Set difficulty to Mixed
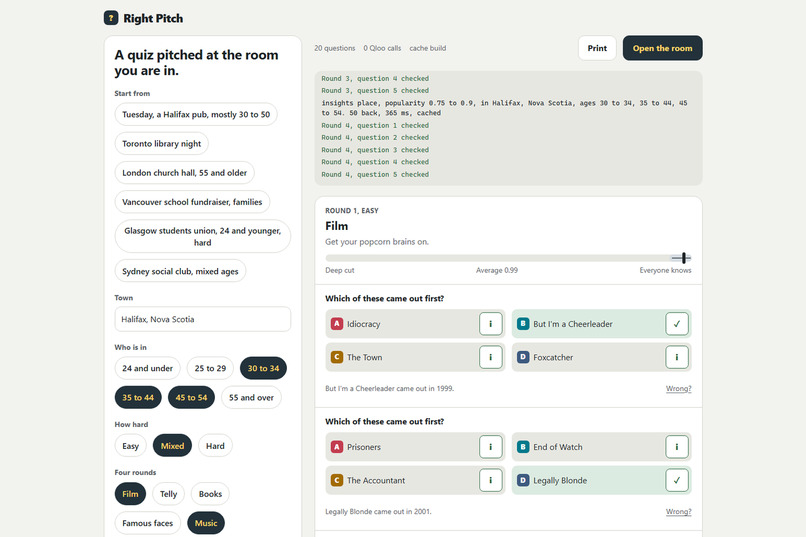Image resolution: width=806 pixels, height=537 pixels. [172, 446]
